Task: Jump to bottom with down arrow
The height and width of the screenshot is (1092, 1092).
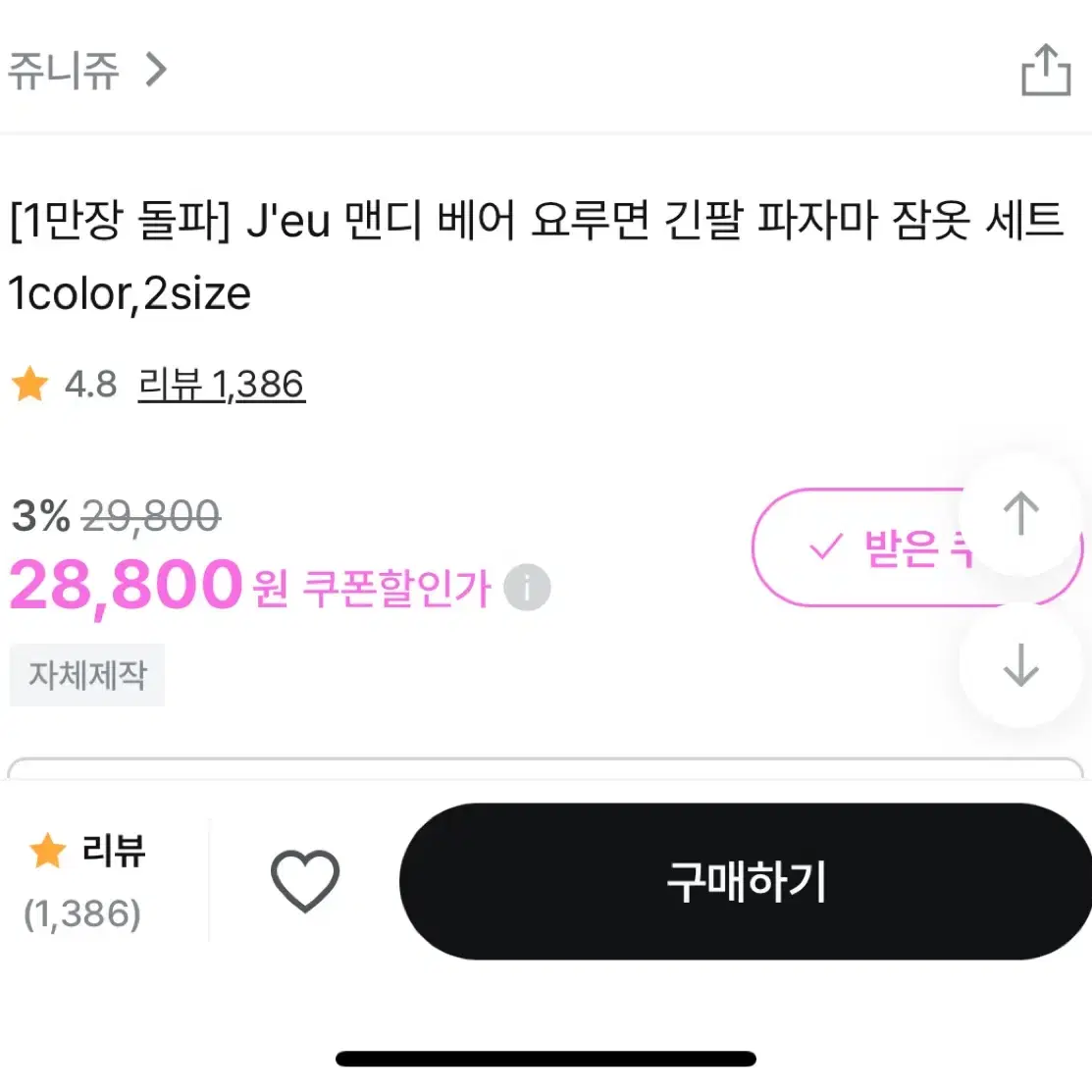Action: click(x=1021, y=666)
